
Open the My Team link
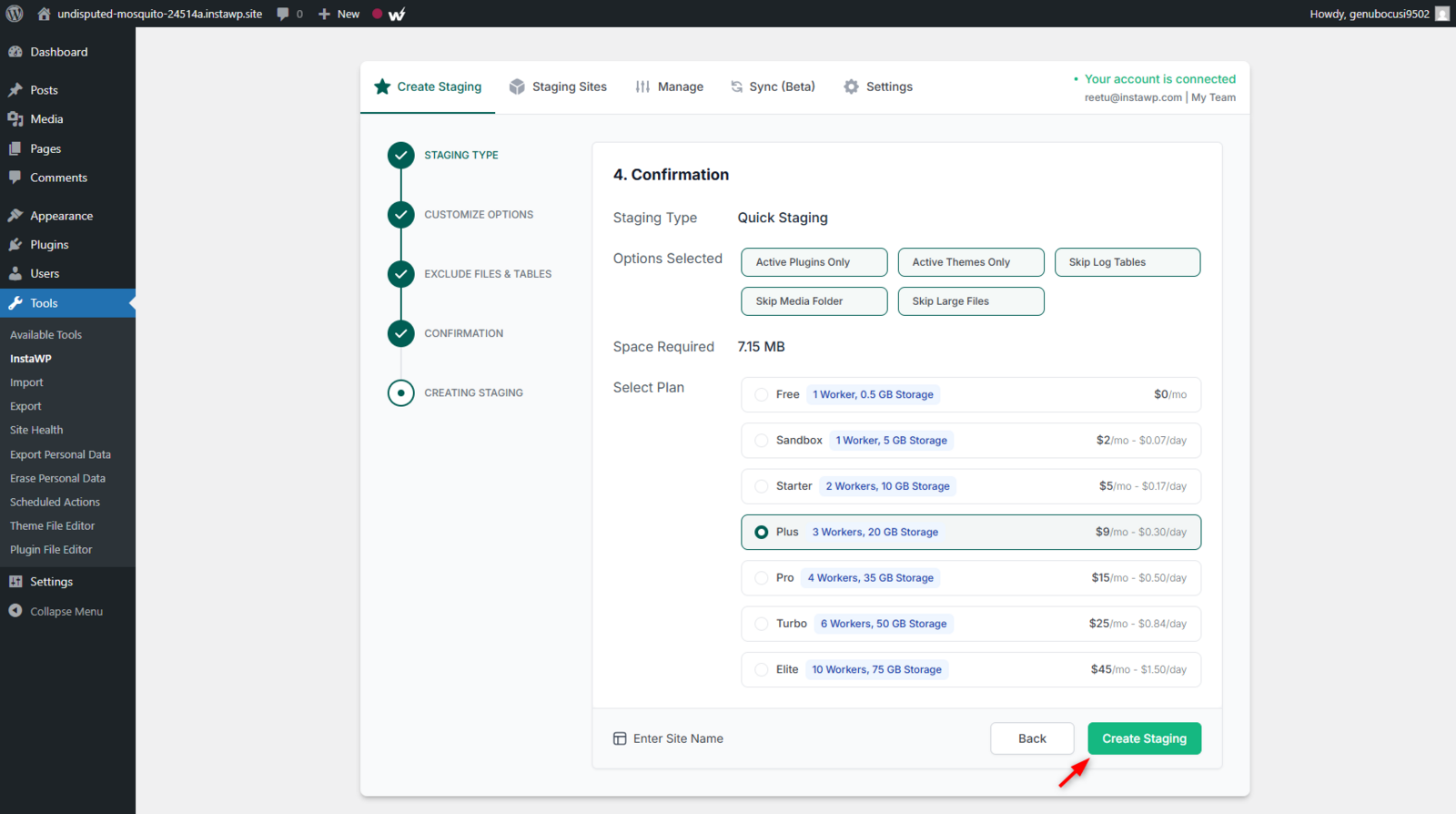[1214, 97]
